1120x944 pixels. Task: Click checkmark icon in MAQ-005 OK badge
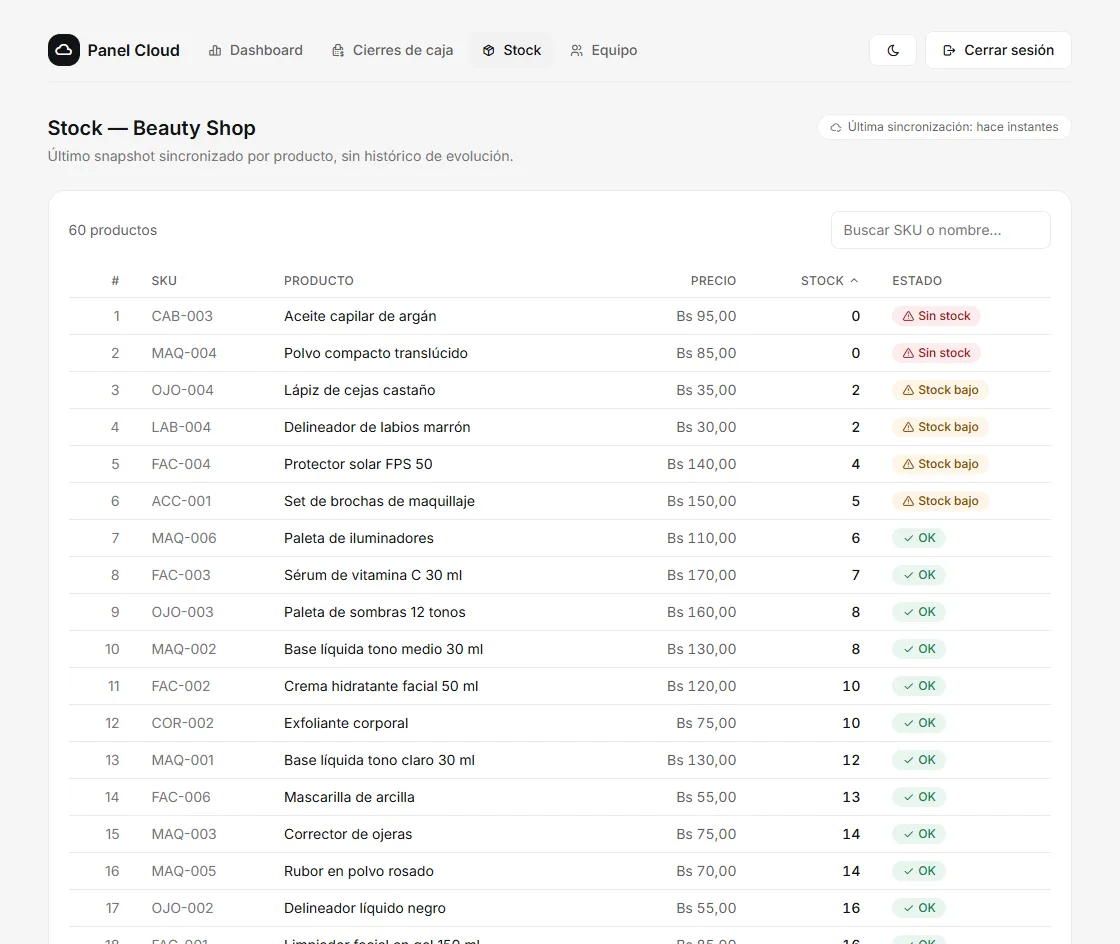pyautogui.click(x=908, y=871)
